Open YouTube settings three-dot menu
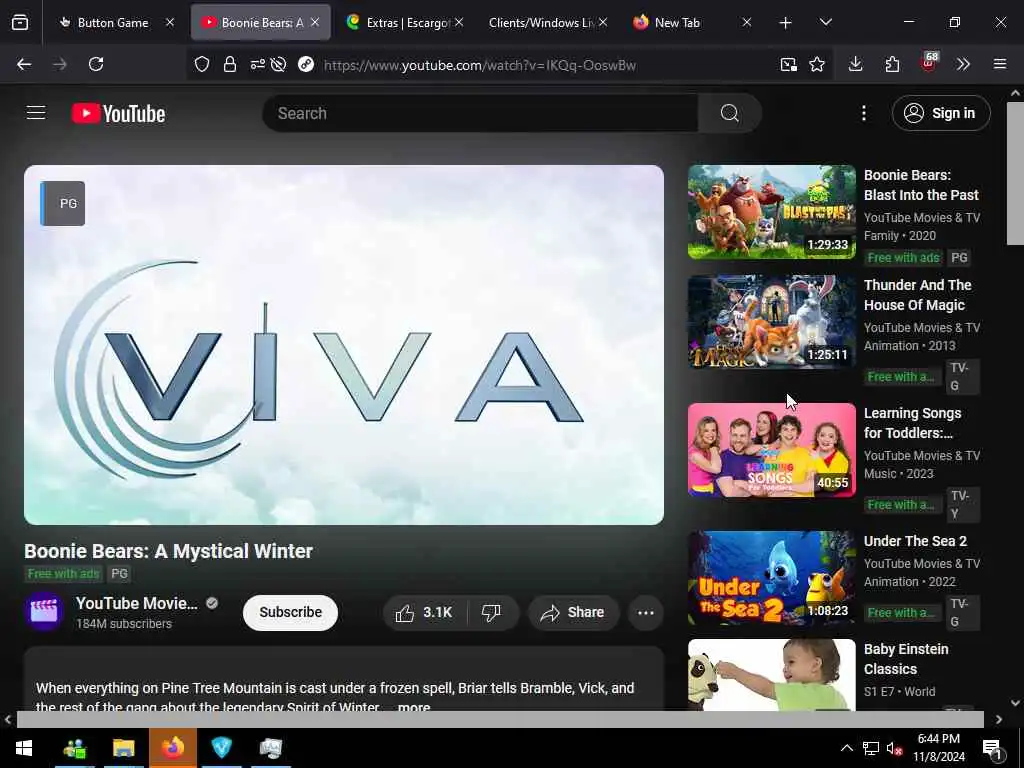The width and height of the screenshot is (1024, 768). tap(863, 113)
